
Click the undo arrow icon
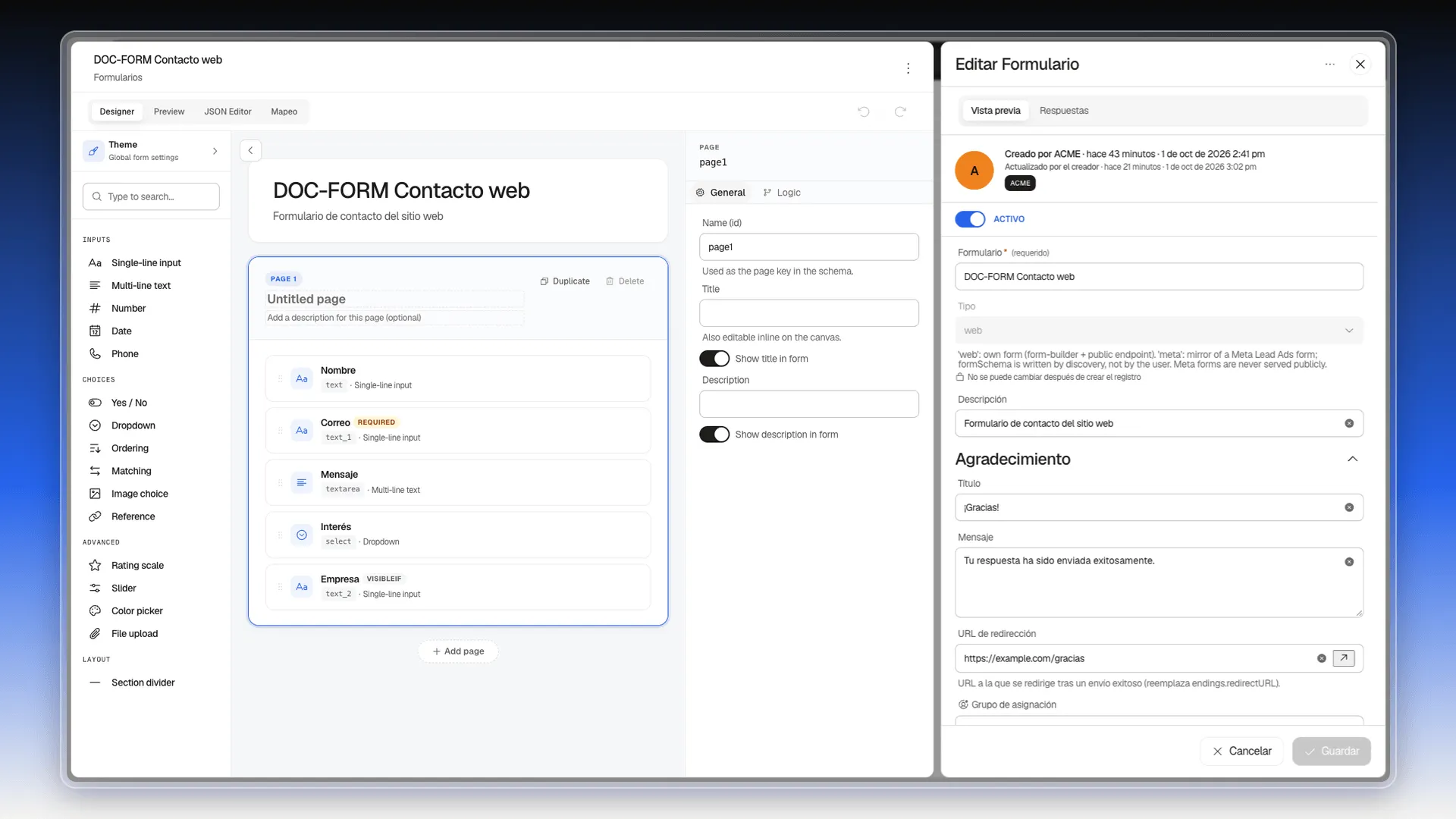(x=863, y=111)
